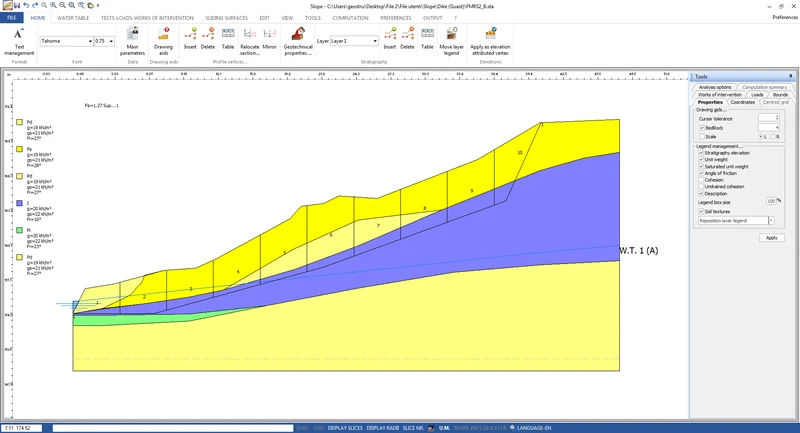The height and width of the screenshot is (433, 800).
Task: Click the Apply button
Action: point(771,238)
